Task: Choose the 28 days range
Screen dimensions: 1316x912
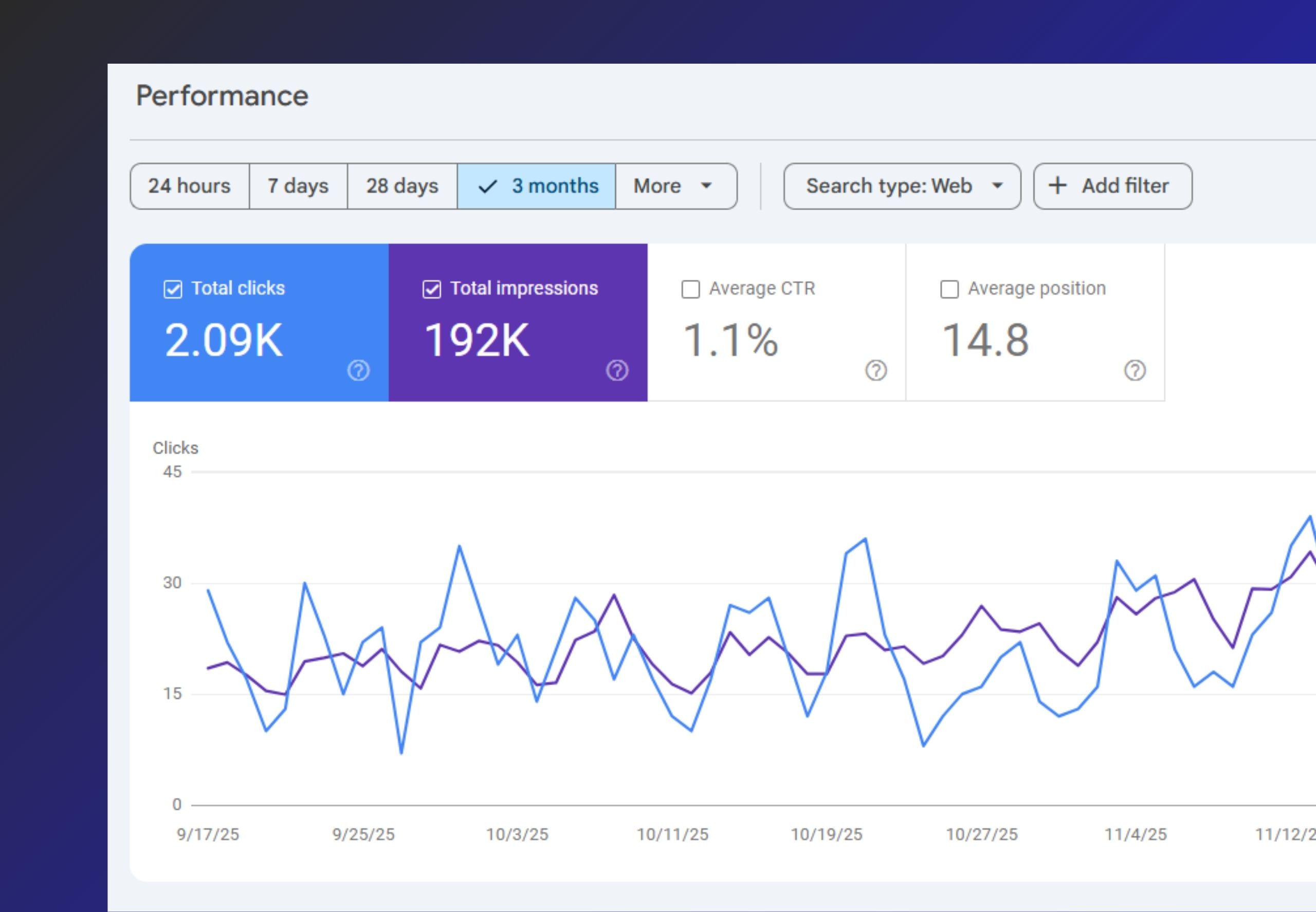Action: coord(402,185)
